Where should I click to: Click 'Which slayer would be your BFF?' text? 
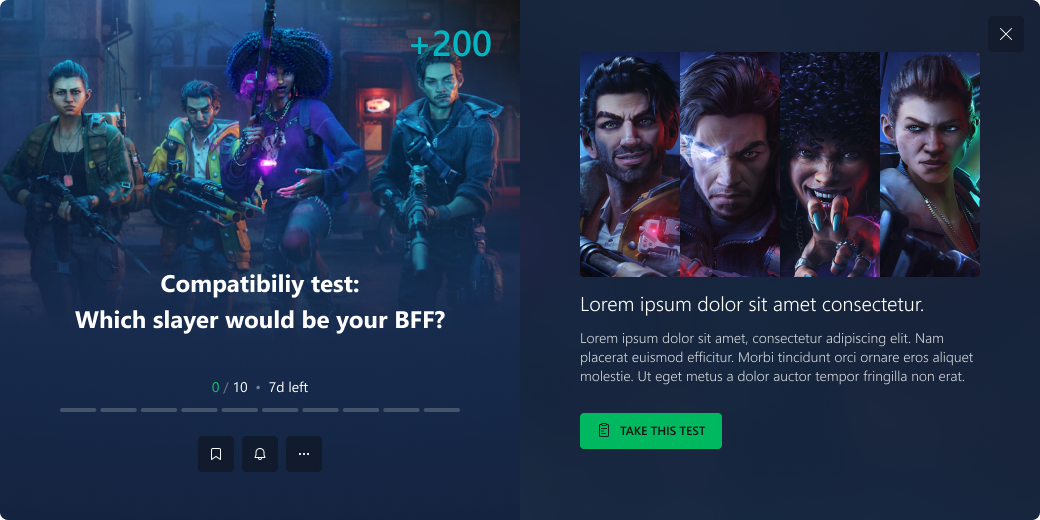pos(260,320)
